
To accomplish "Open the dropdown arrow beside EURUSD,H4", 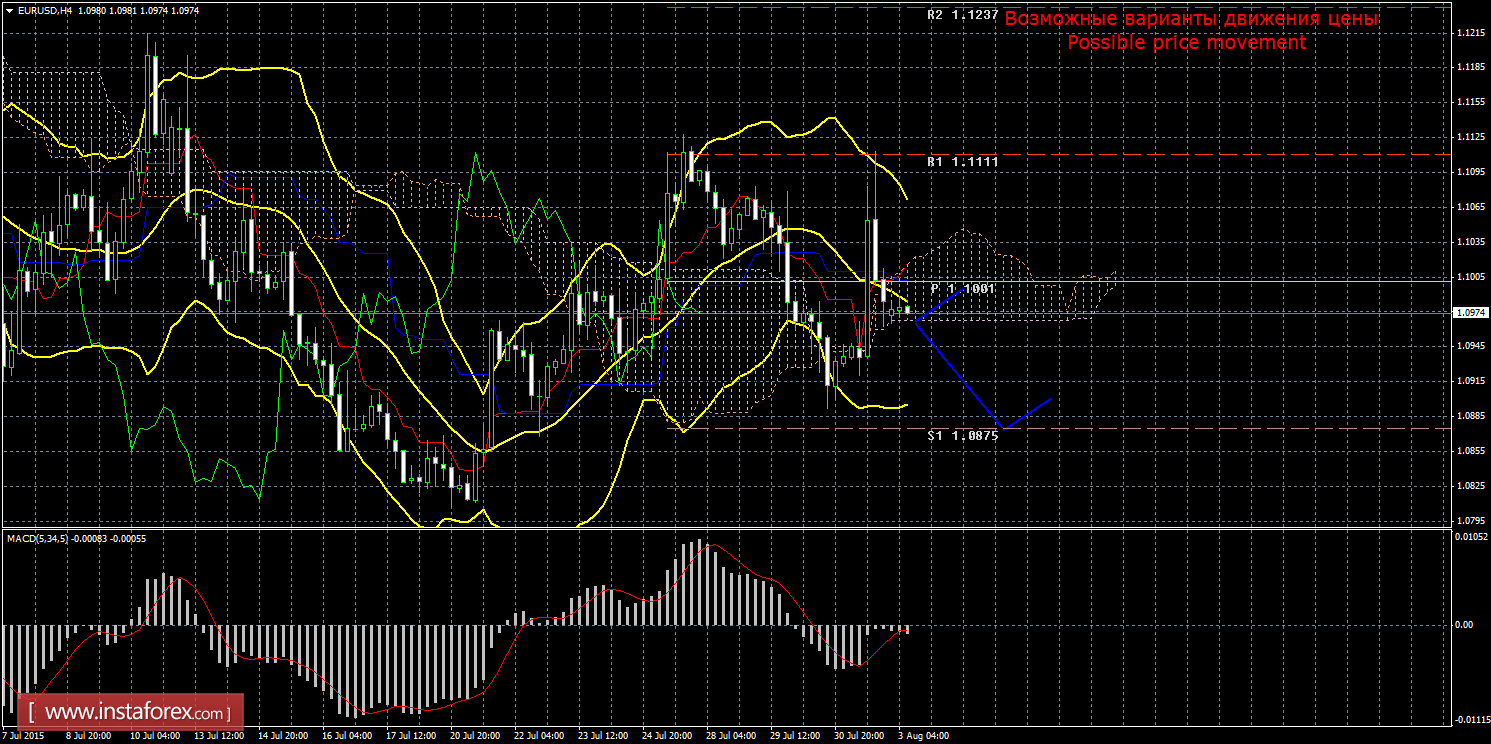I will (x=8, y=10).
